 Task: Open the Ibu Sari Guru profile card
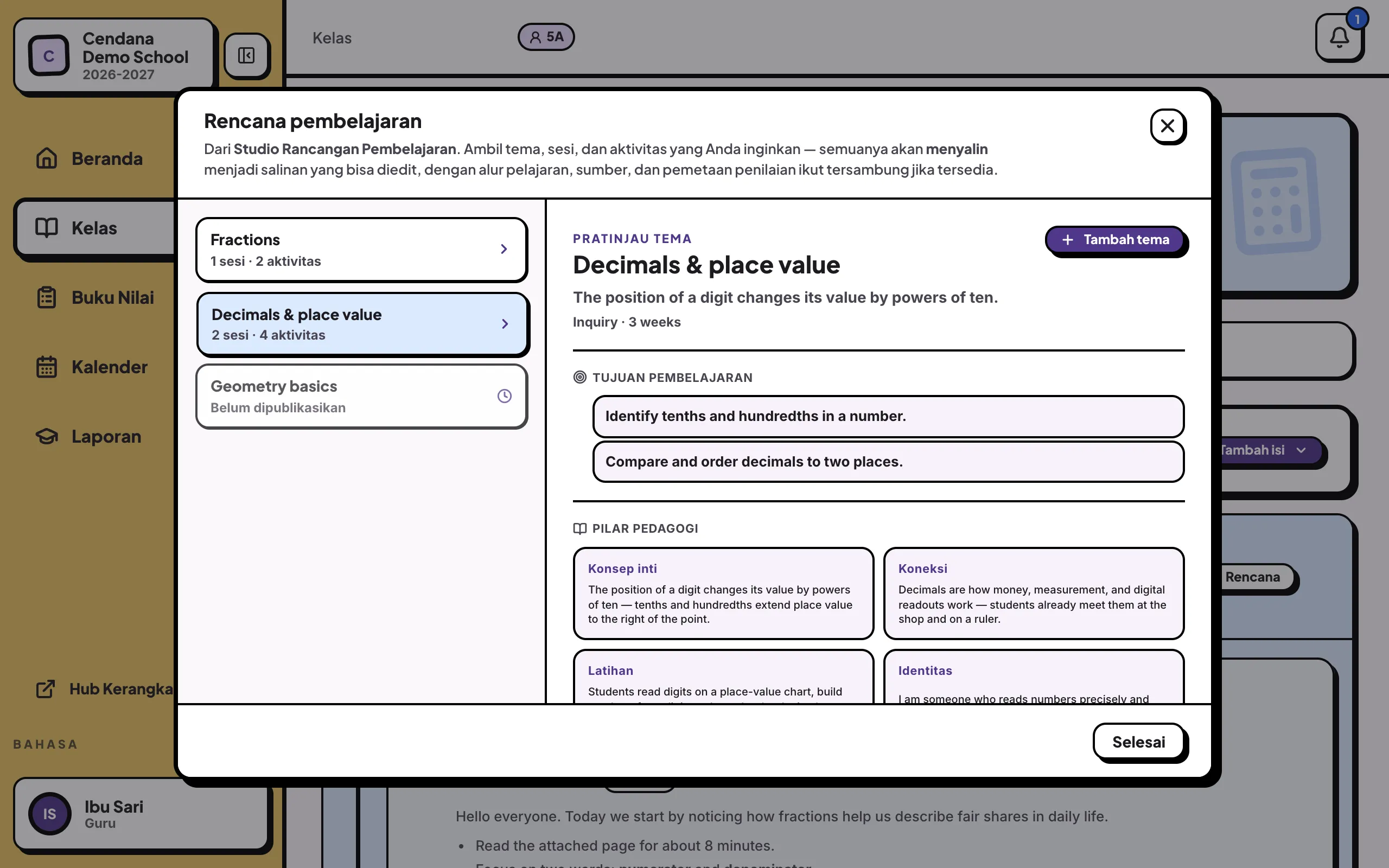pyautogui.click(x=141, y=813)
